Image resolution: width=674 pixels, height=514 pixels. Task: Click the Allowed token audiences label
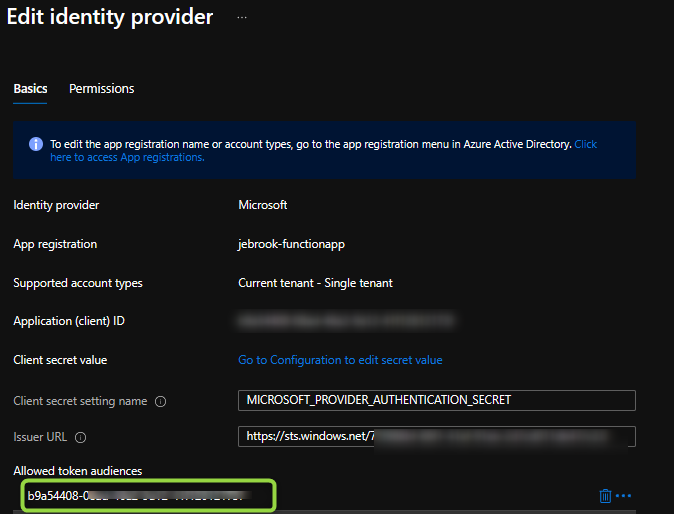78,471
